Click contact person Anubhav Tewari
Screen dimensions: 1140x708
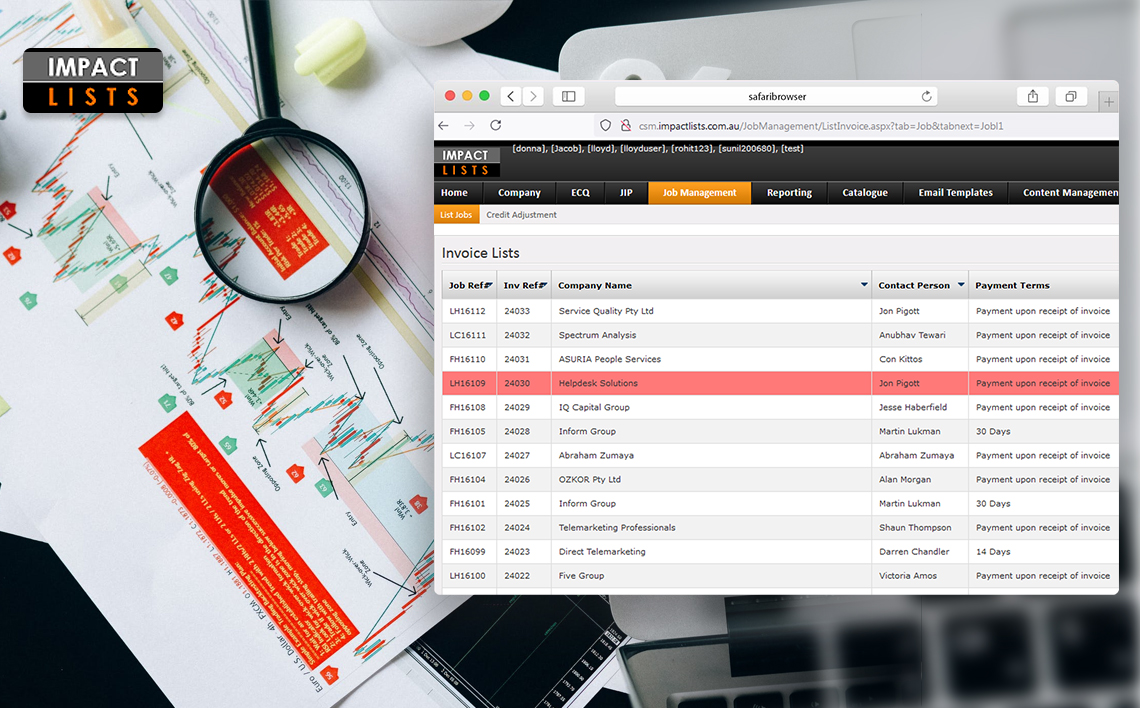[912, 335]
